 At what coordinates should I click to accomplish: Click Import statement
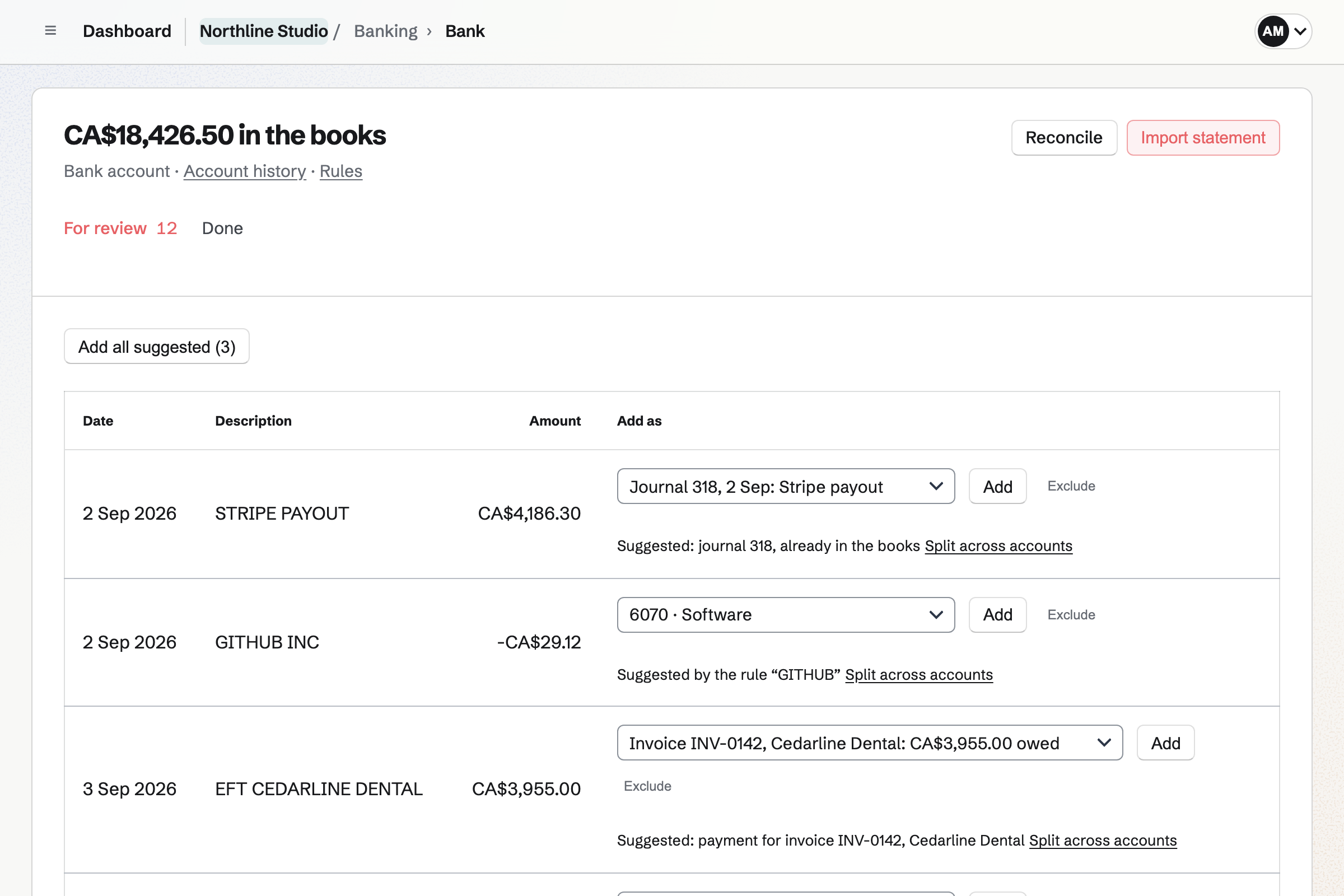[1203, 138]
